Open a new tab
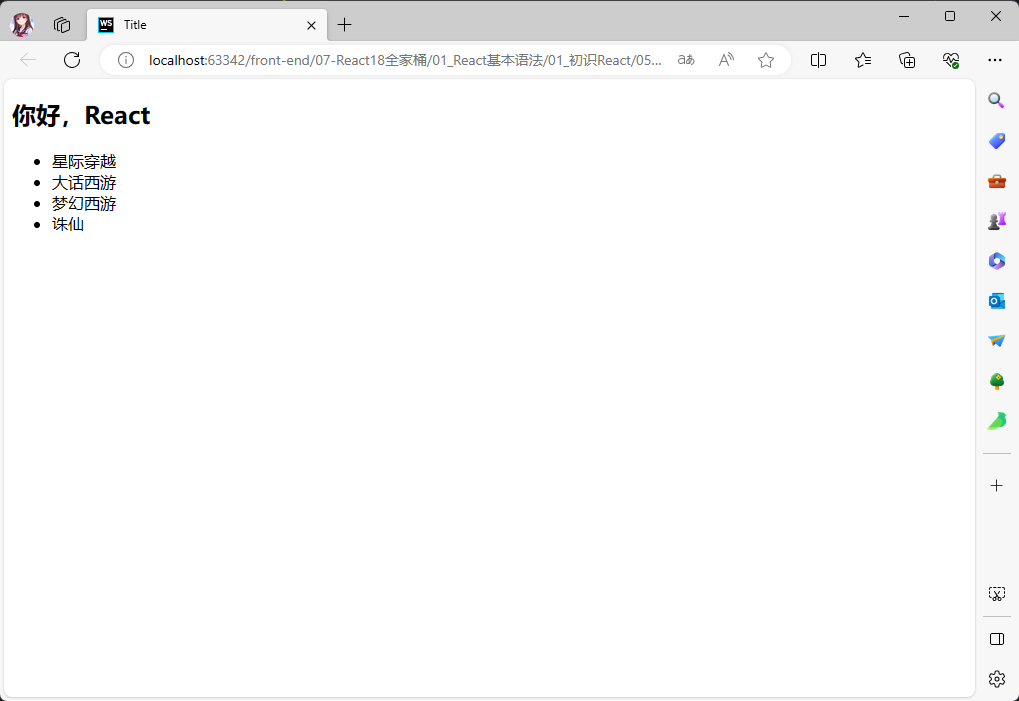The width and height of the screenshot is (1019, 701). 345,25
